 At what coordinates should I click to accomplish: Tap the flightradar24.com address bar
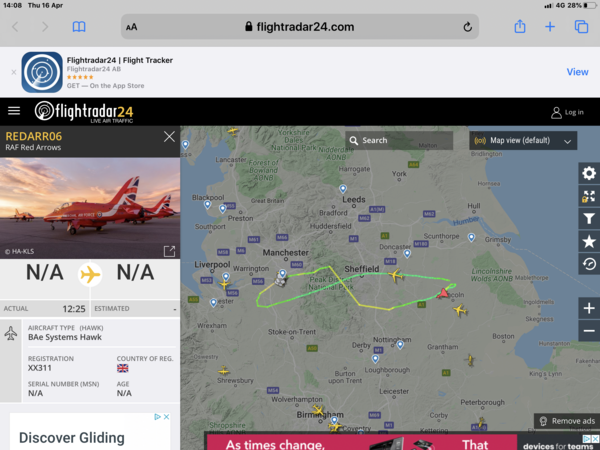pos(300,27)
